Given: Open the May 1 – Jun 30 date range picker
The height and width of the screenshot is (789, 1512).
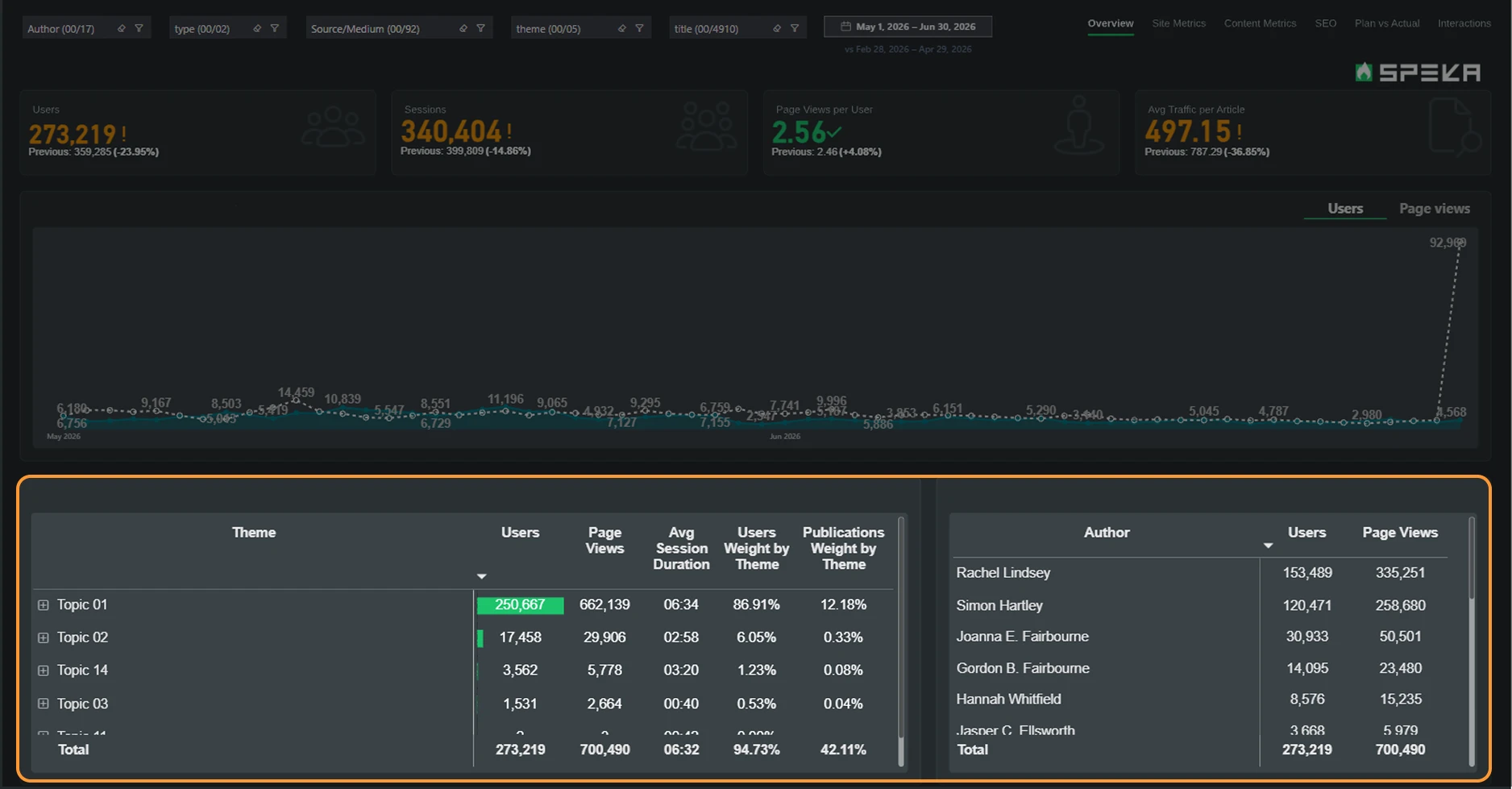Looking at the screenshot, I should coord(908,27).
